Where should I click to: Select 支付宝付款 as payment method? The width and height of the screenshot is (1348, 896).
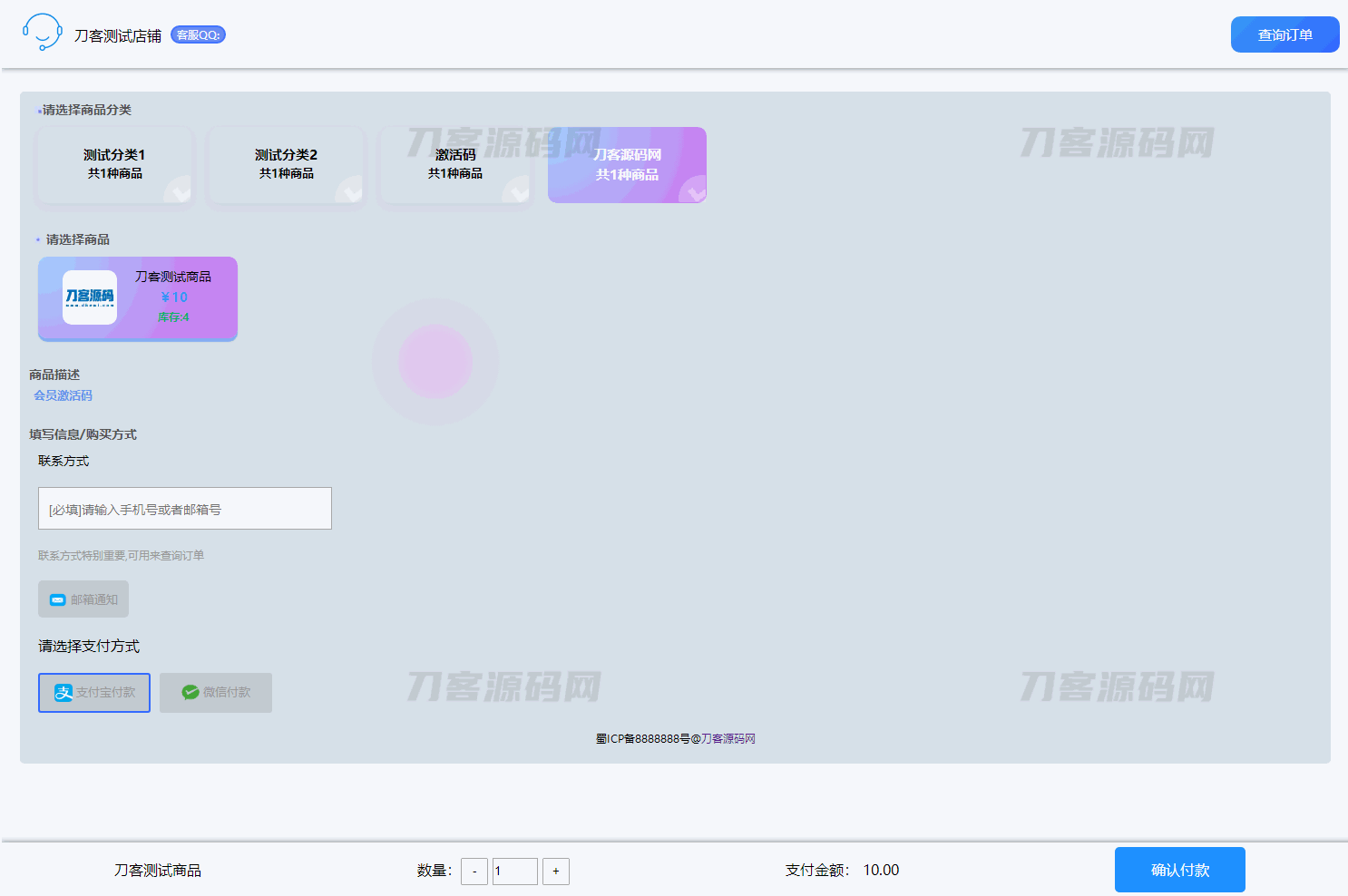click(x=94, y=693)
